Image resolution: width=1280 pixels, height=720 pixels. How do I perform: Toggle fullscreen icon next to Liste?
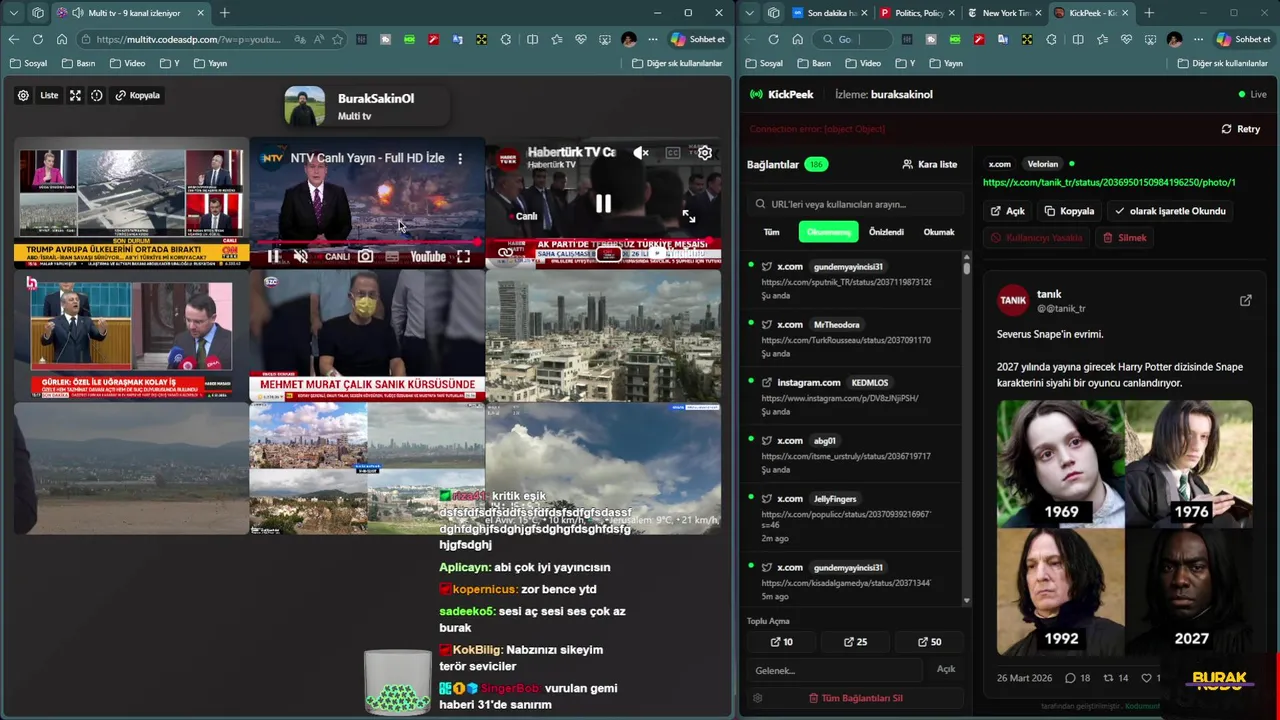[75, 95]
